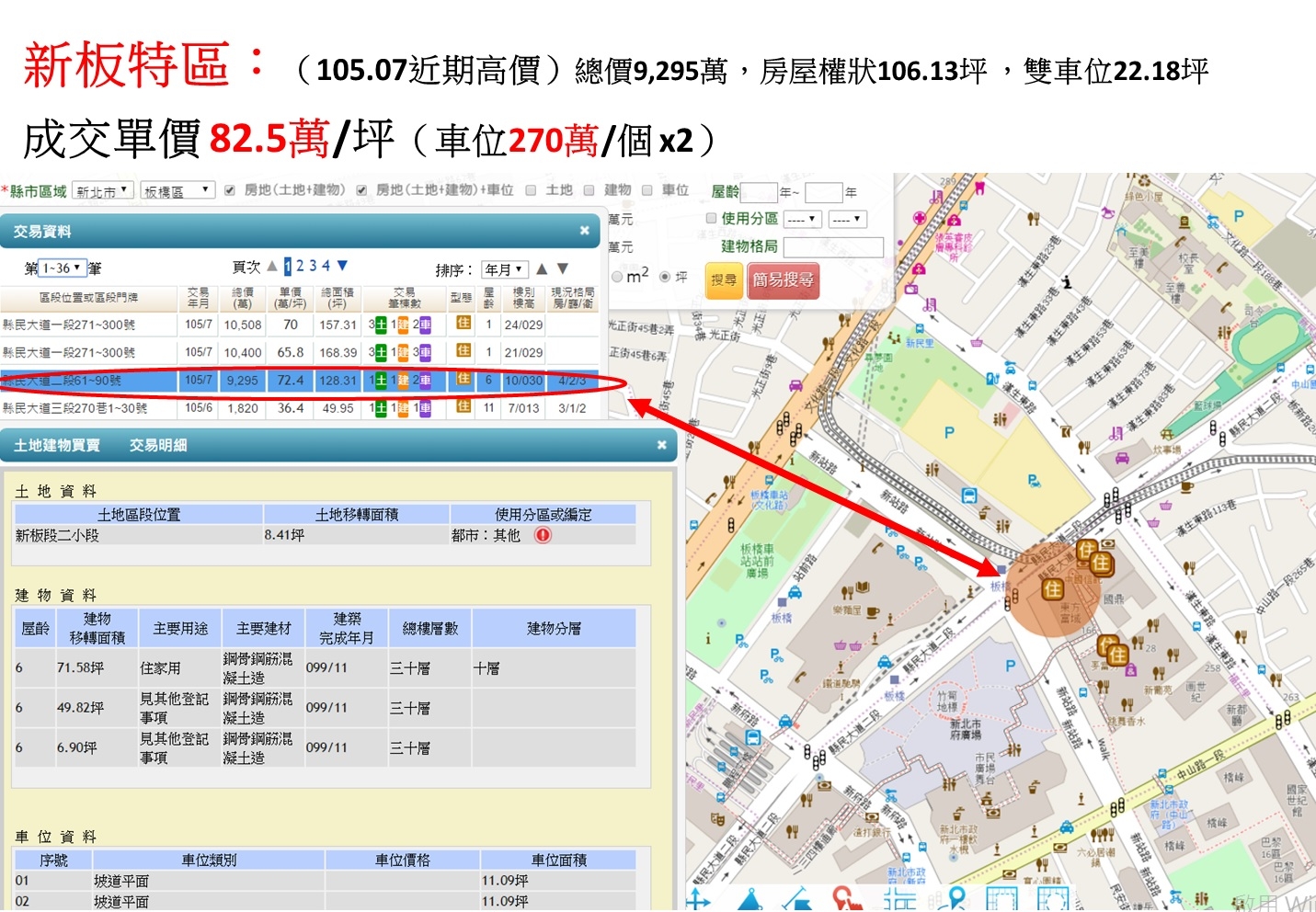
Task: Click the yellow 搜尋 button
Action: (724, 280)
